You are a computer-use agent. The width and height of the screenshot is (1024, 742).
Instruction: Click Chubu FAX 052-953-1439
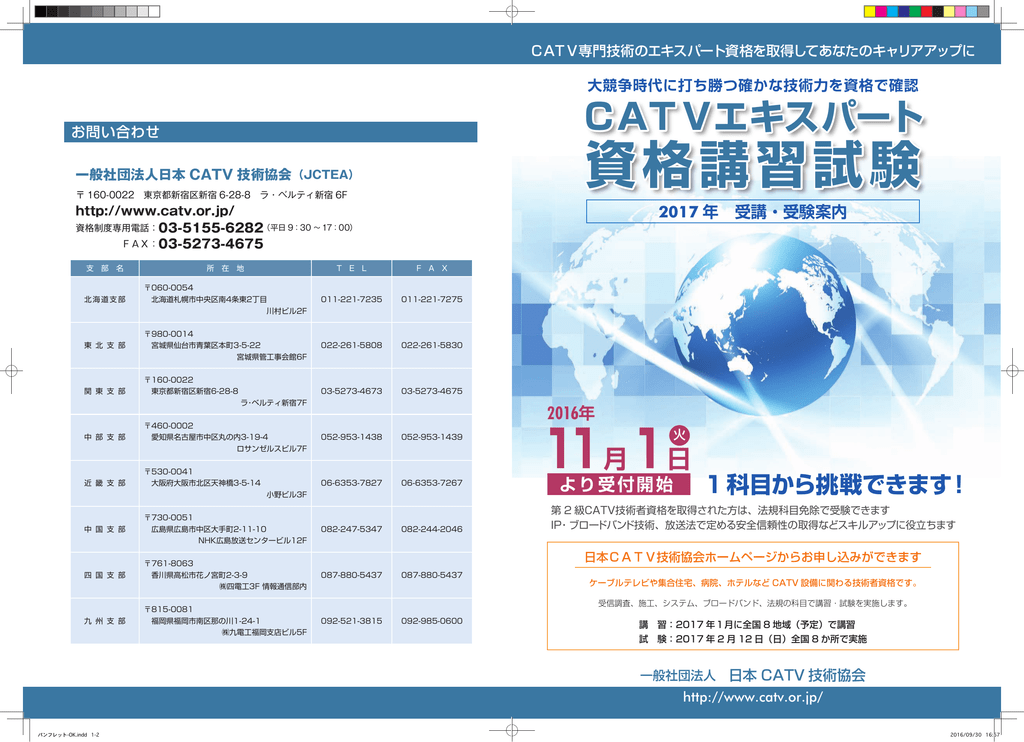pos(432,437)
